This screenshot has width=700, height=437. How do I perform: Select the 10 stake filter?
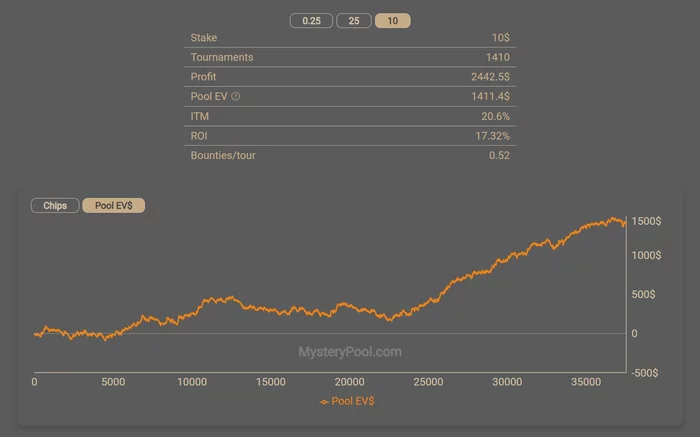pos(392,21)
